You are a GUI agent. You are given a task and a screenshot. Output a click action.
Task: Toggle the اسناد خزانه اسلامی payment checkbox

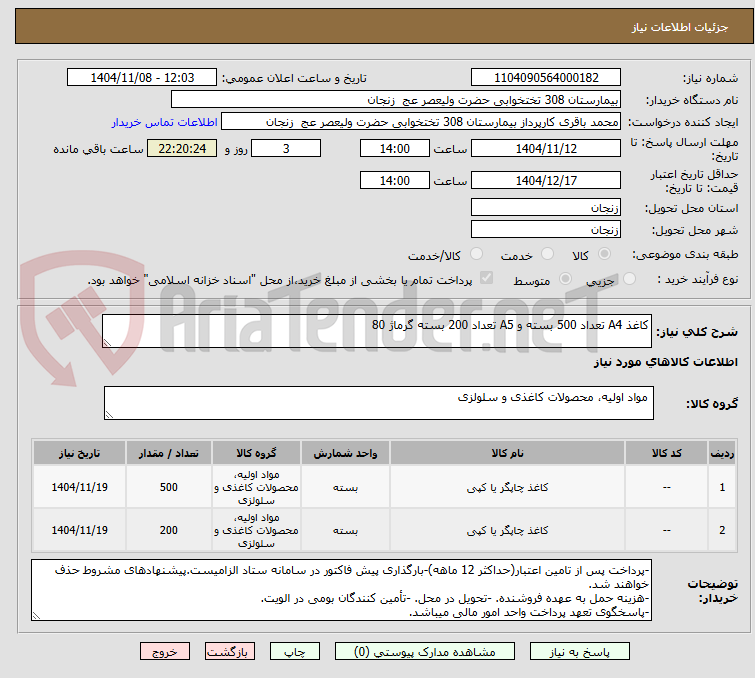[x=486, y=278]
